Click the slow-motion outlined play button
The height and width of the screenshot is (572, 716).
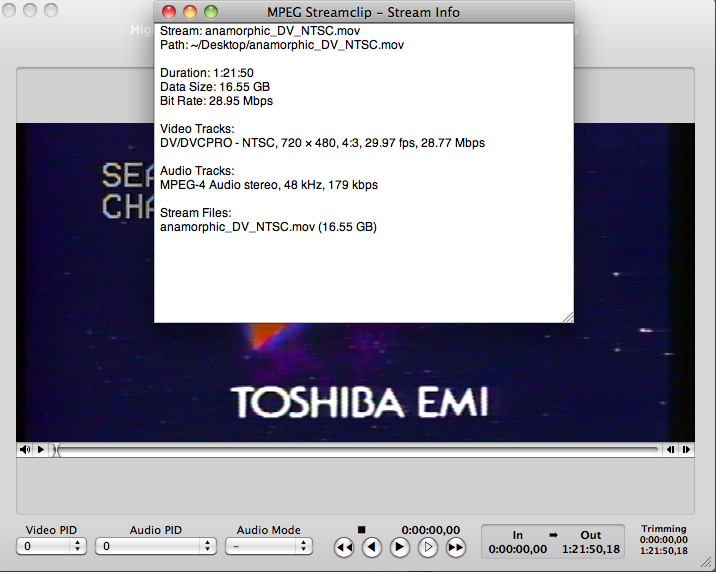pyautogui.click(x=428, y=547)
